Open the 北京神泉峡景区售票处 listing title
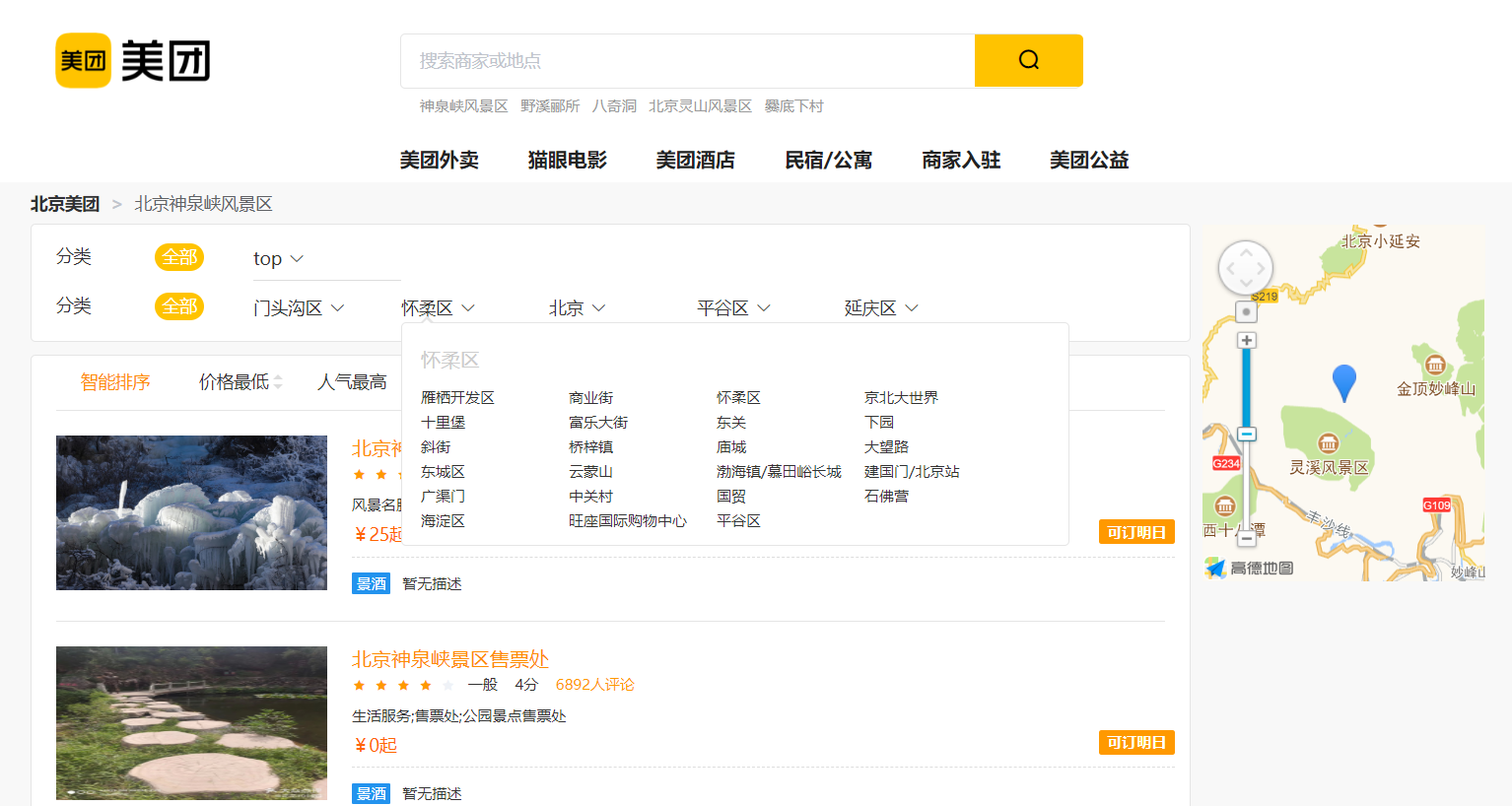This screenshot has height=806, width=1512. (x=450, y=658)
